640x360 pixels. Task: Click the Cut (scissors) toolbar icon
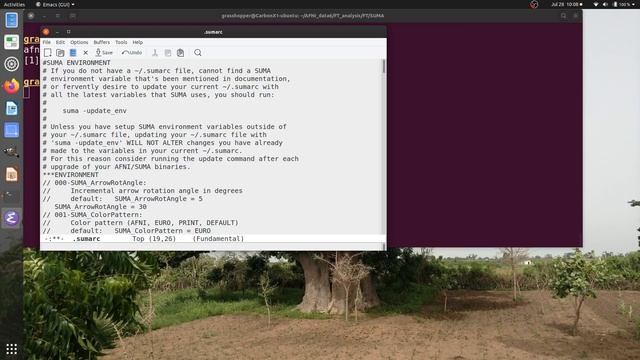point(155,53)
